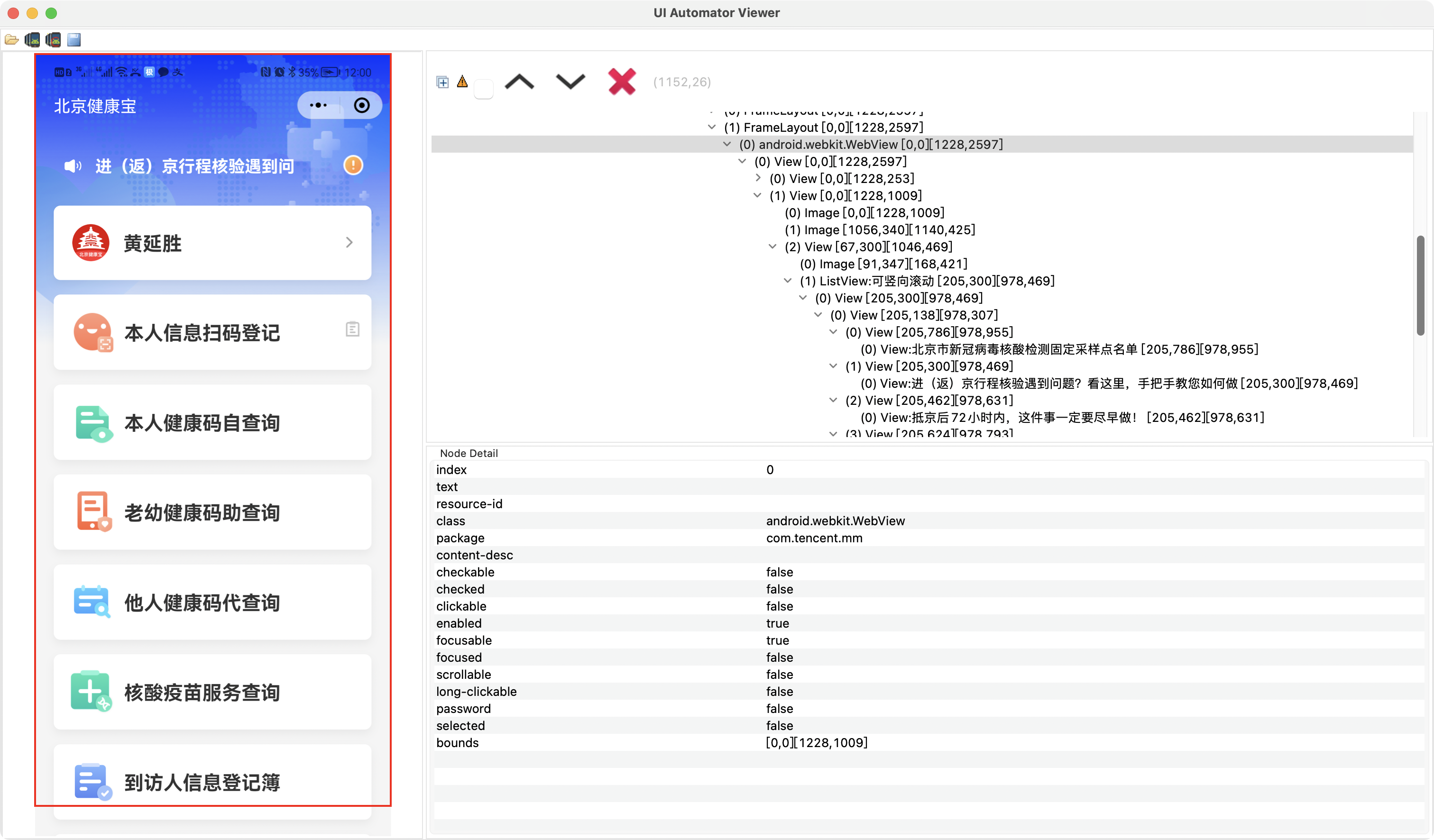
Task: Select the 北京市新冠病毒核酸检测固定采样点名单 view node
Action: (1058, 349)
